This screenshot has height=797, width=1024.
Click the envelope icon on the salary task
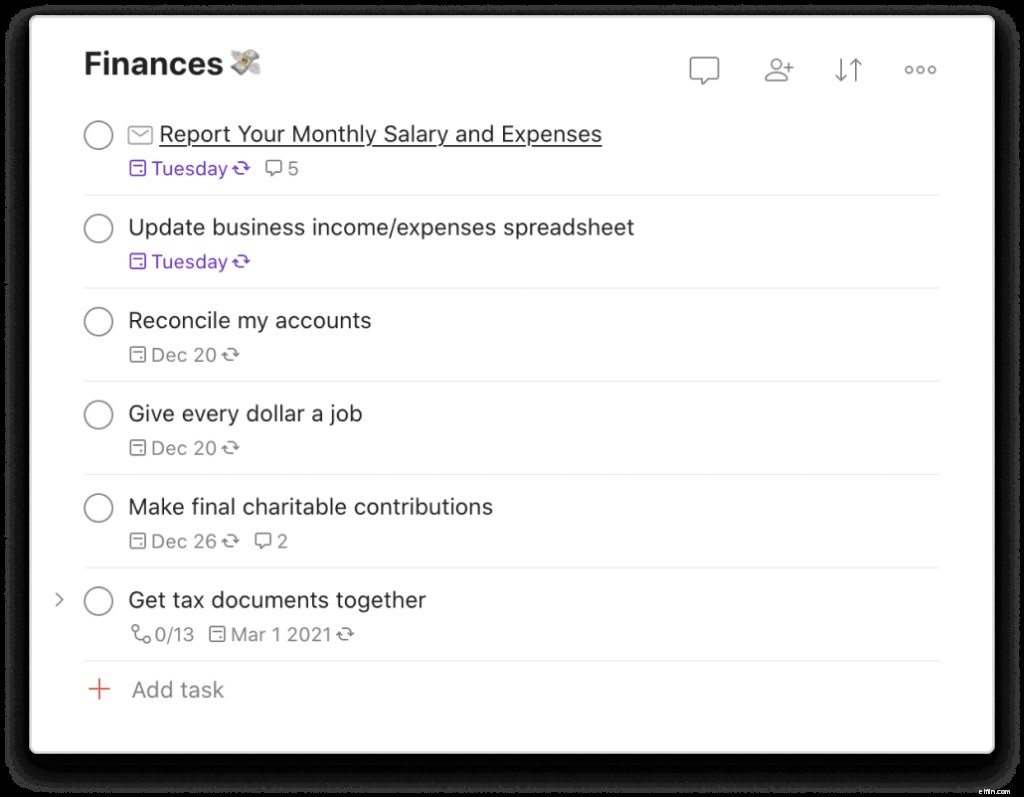tap(140, 134)
